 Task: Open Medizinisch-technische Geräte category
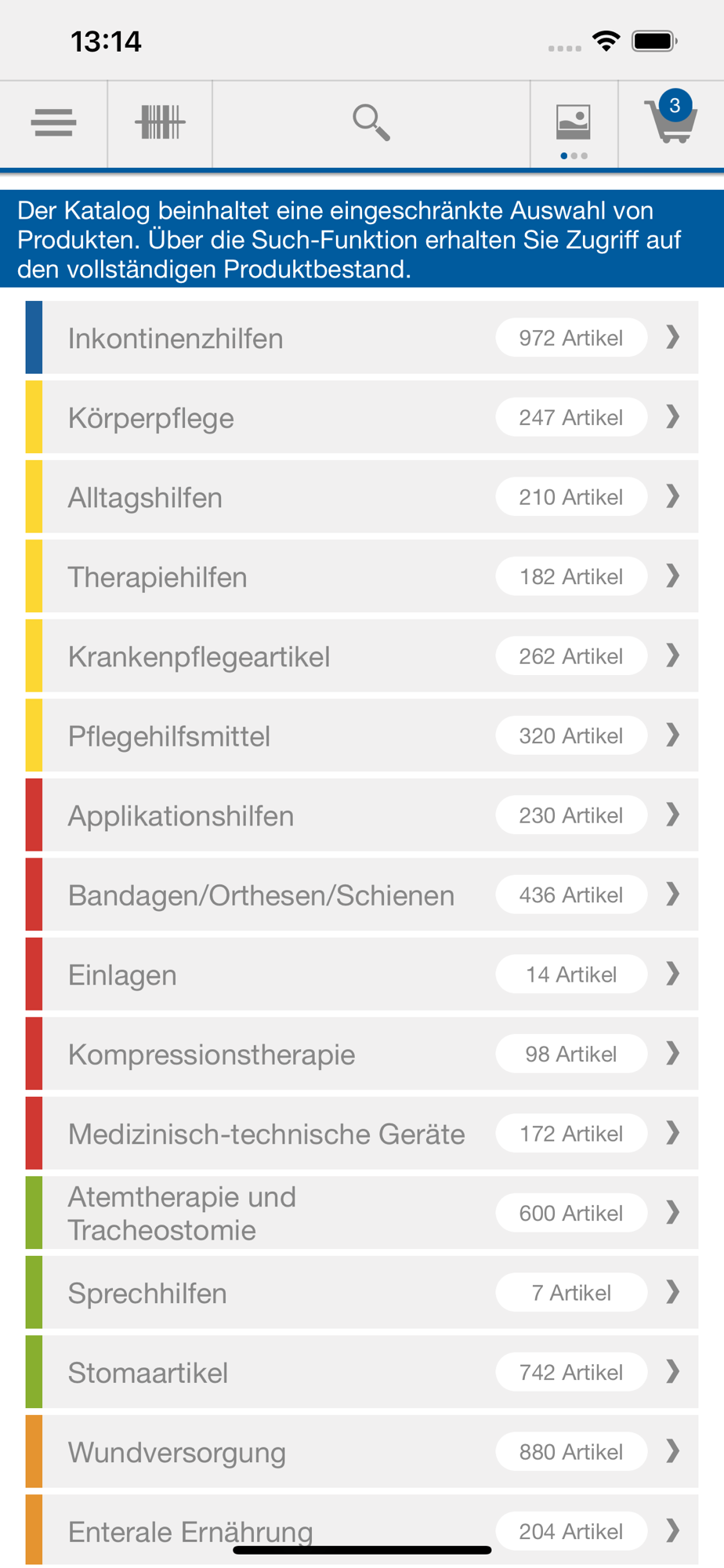click(362, 1134)
